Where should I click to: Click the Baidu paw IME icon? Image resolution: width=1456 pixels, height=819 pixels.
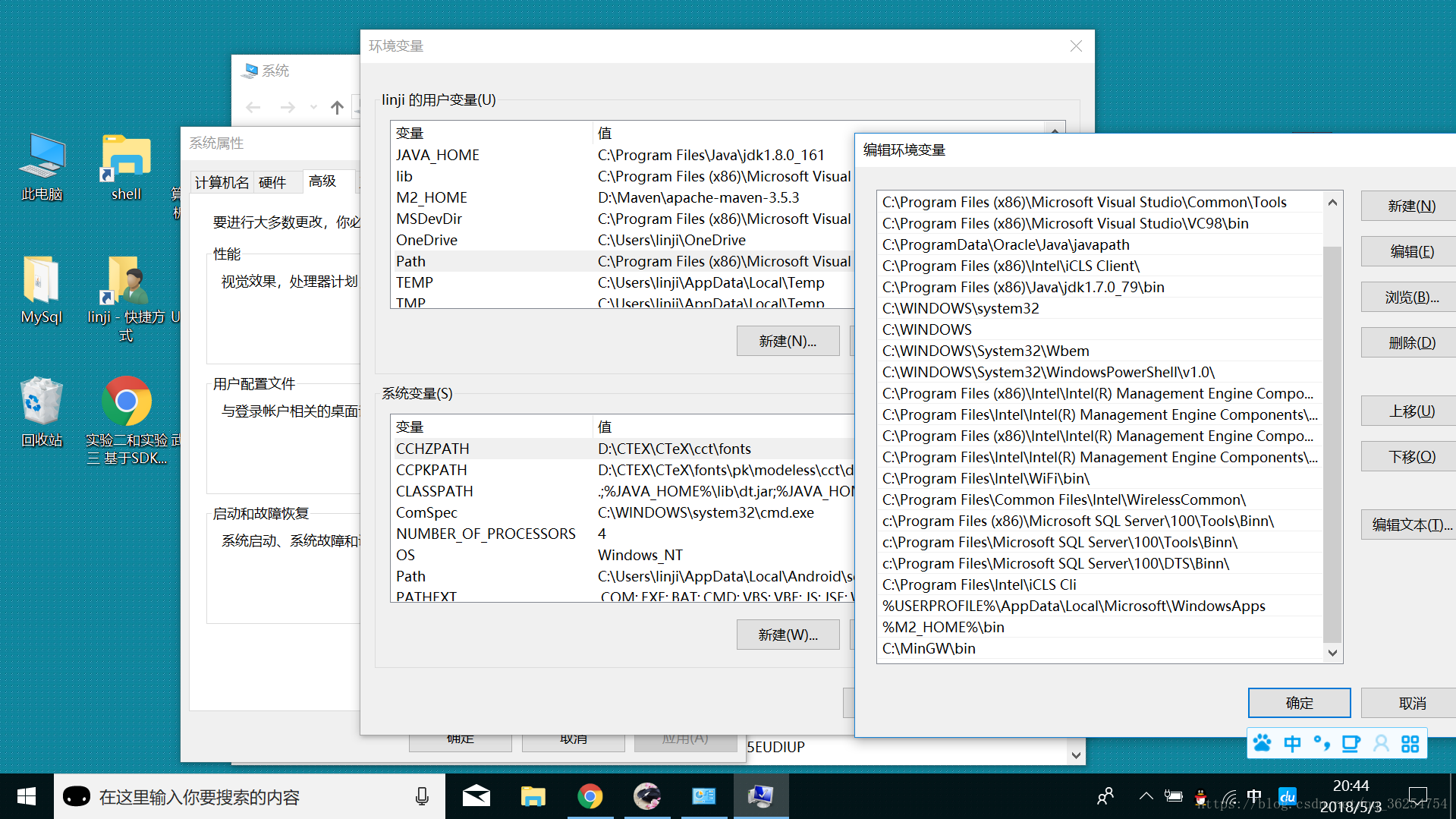tap(1263, 743)
